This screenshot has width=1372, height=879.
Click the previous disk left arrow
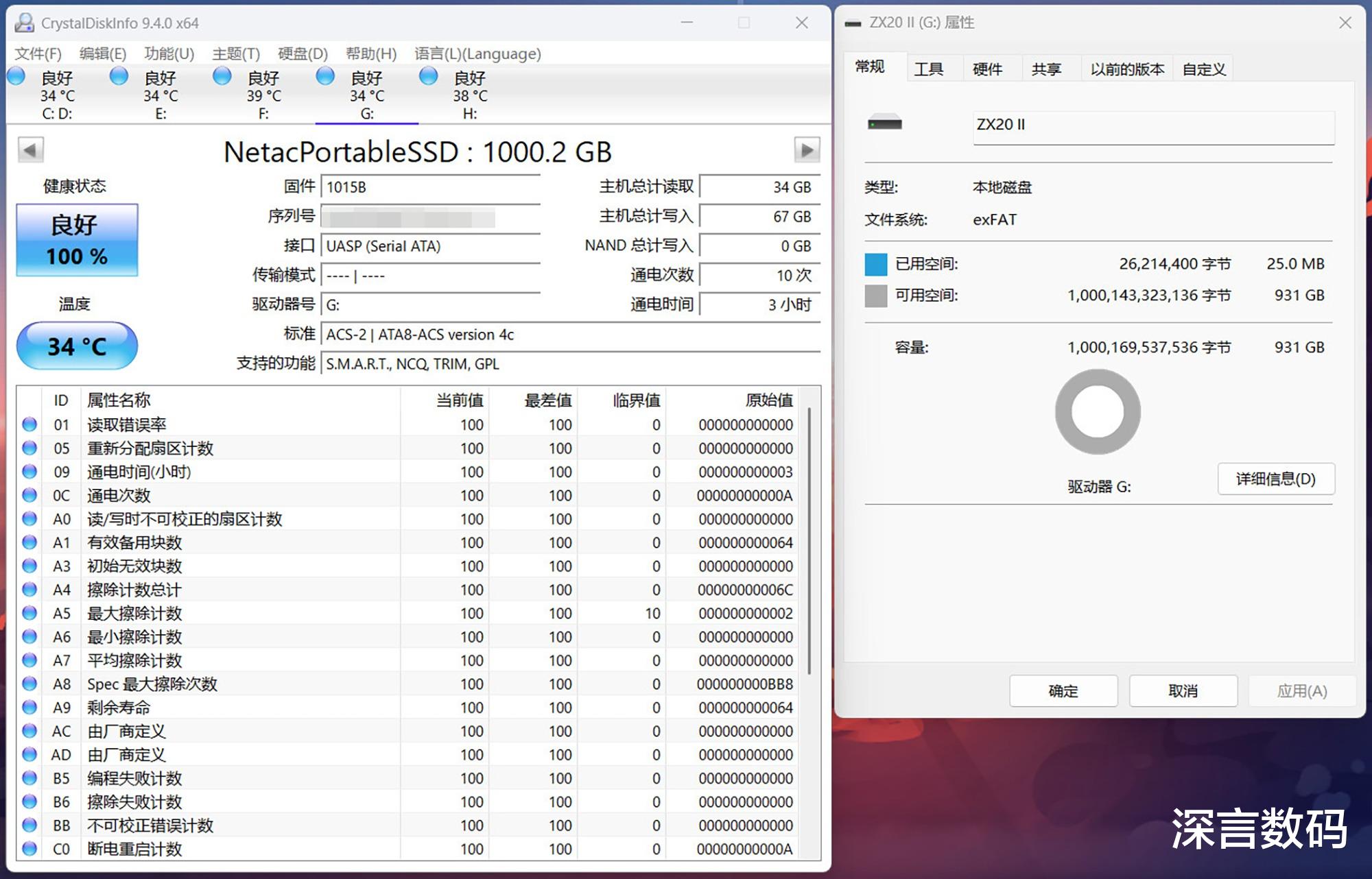click(30, 149)
